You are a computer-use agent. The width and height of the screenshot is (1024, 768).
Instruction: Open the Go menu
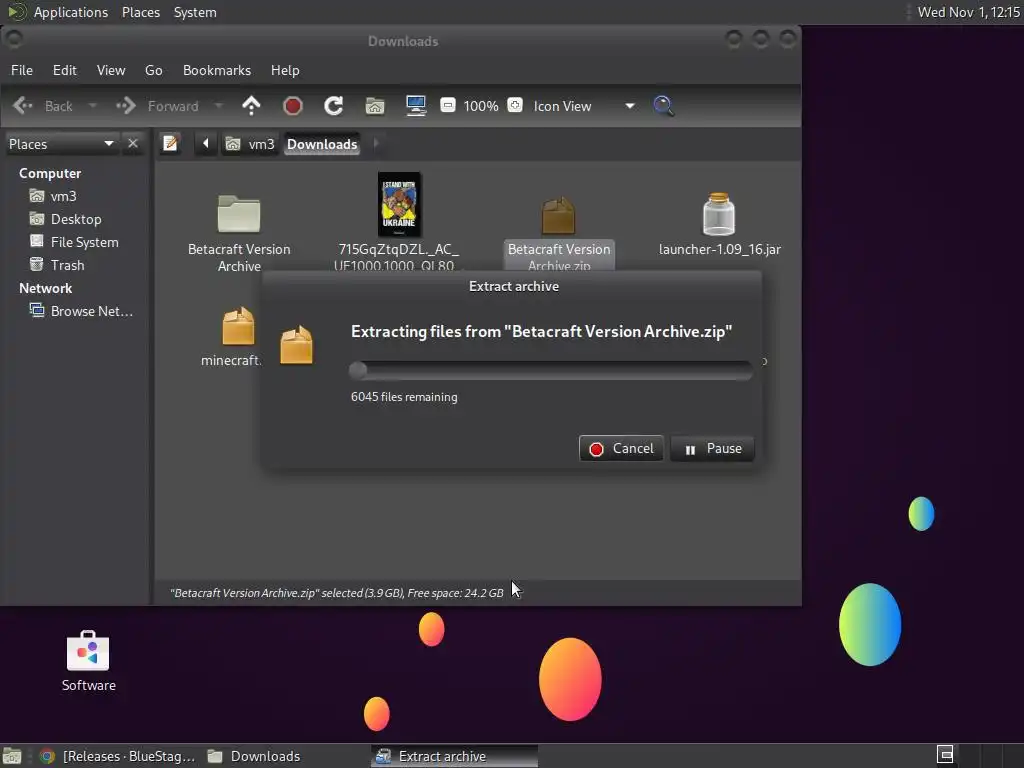tap(153, 70)
